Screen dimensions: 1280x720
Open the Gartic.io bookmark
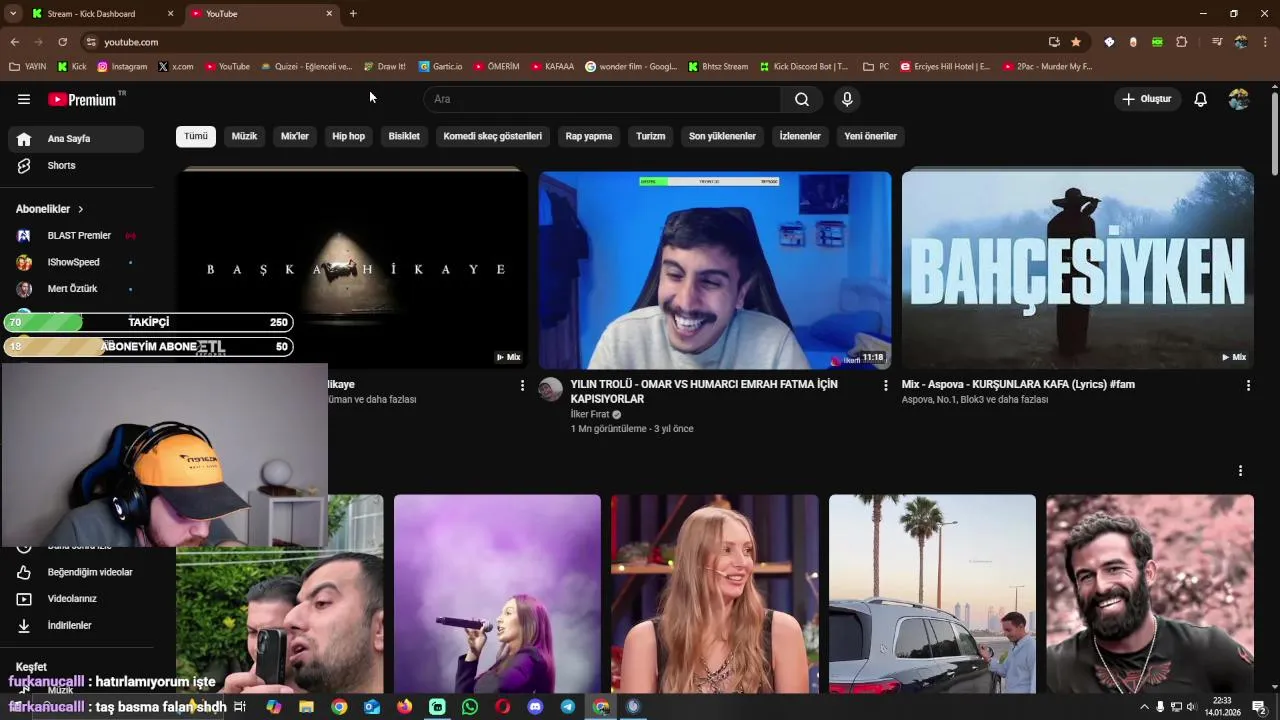(x=440, y=67)
